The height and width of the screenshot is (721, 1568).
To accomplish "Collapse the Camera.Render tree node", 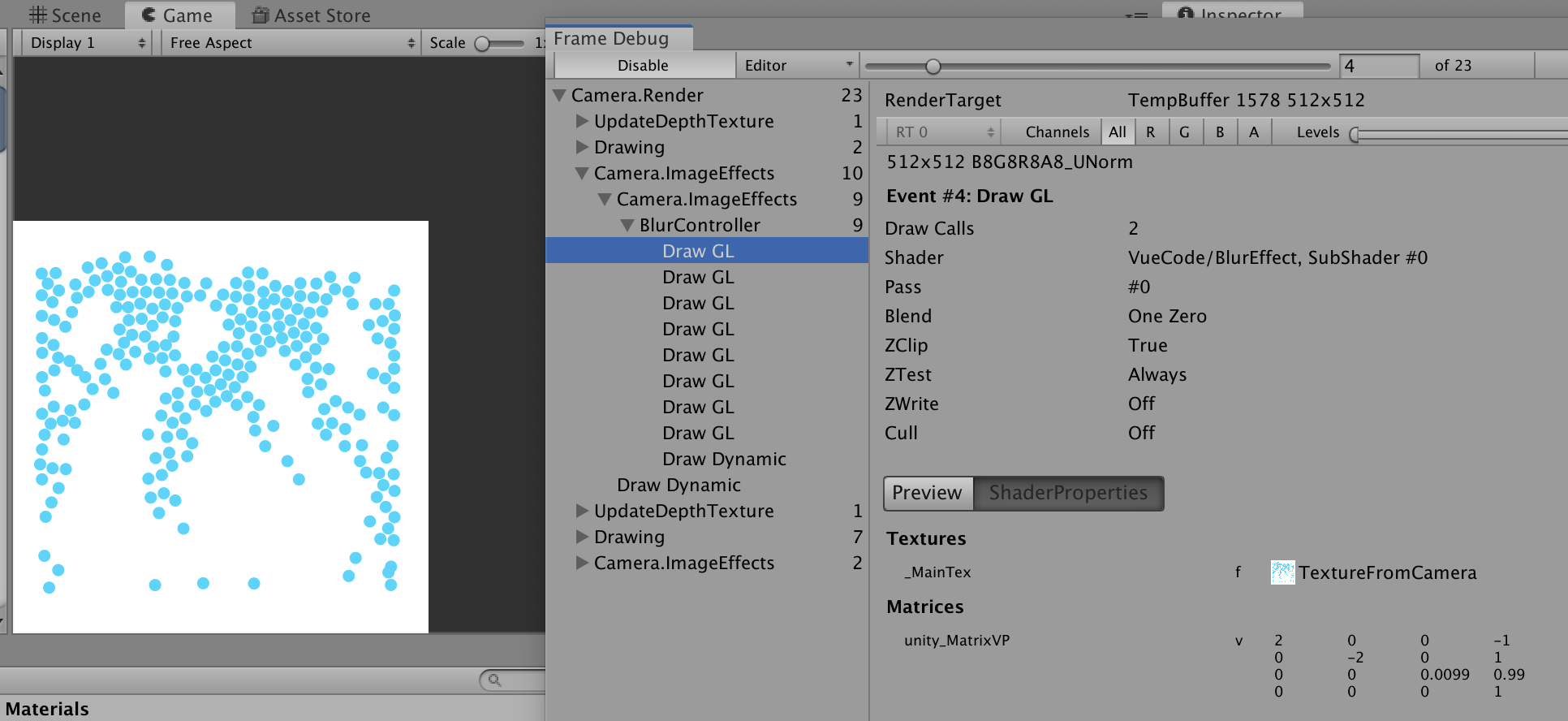I will coord(558,96).
